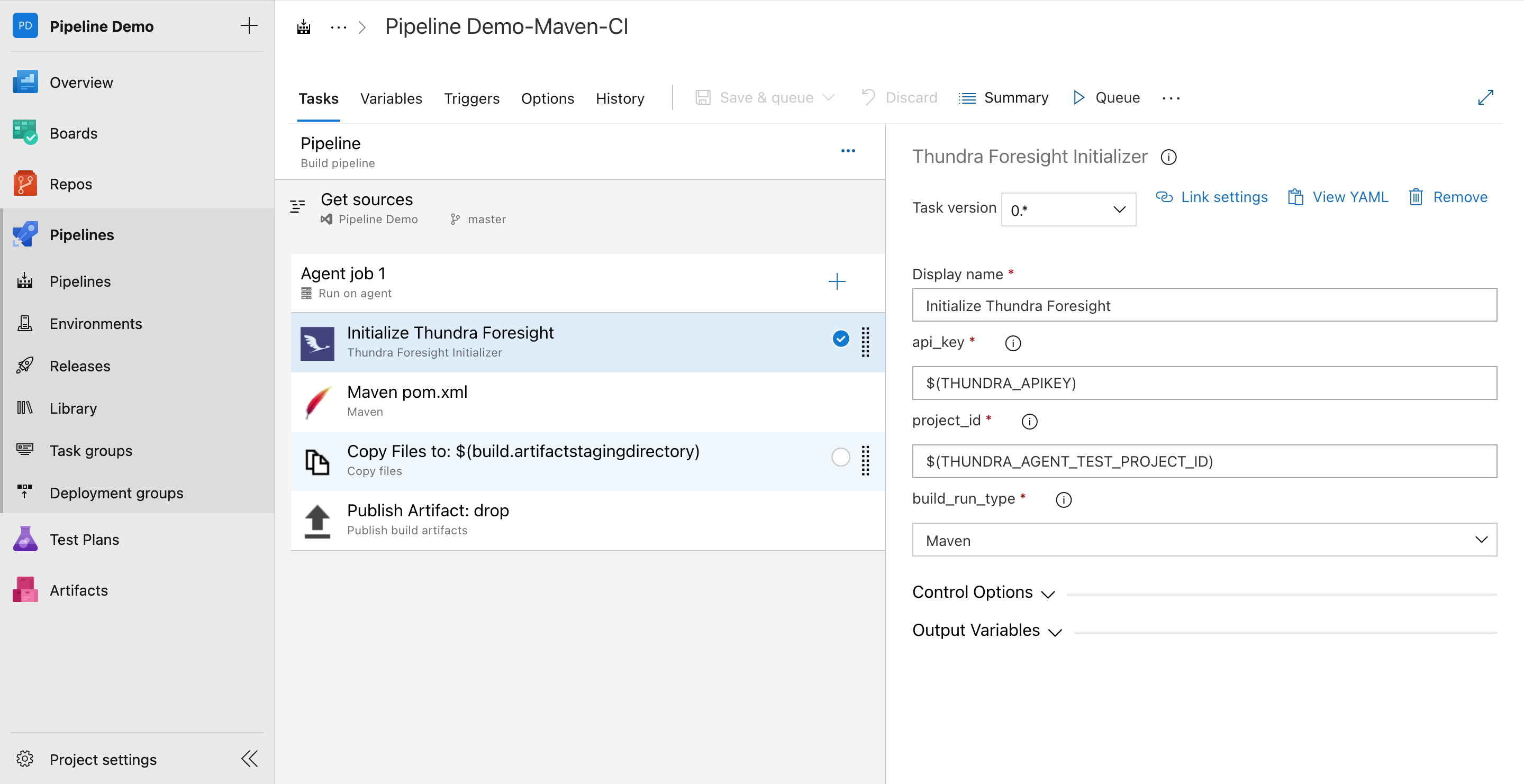Remove the selected task
Viewport: 1524px width, 784px height.
1448,197
